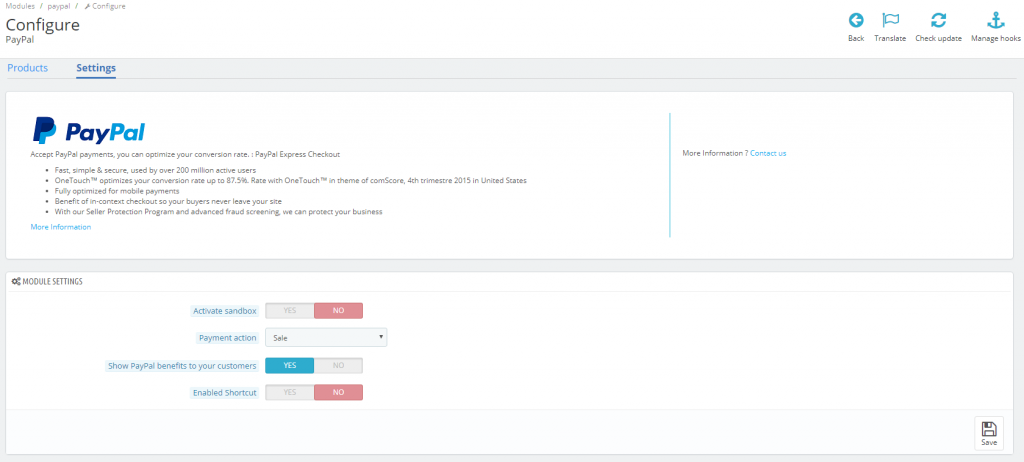Click the Contact us link

coord(768,153)
